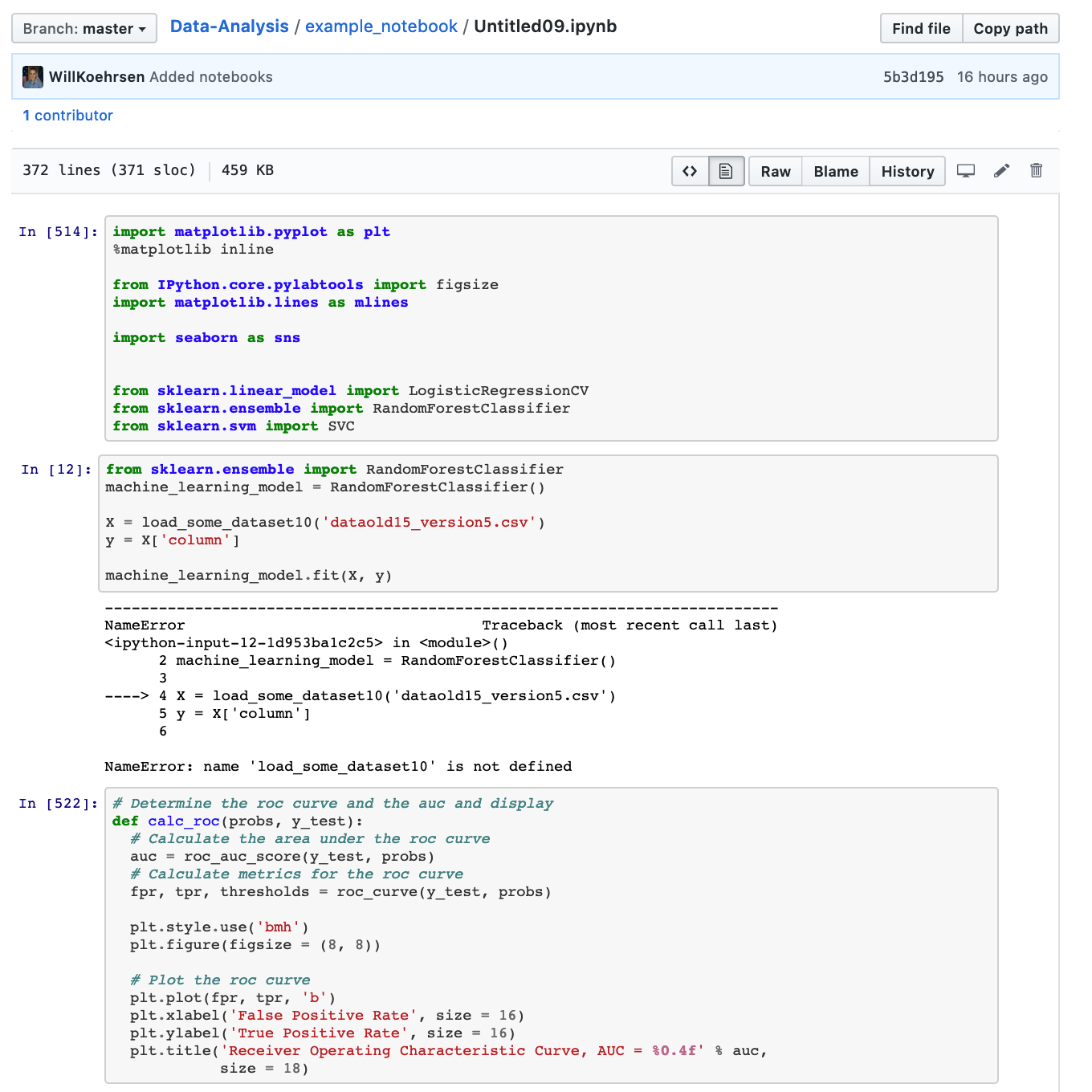Viewport: 1092px width, 1092px height.
Task: Edit this file with pencil icon
Action: [x=1001, y=171]
